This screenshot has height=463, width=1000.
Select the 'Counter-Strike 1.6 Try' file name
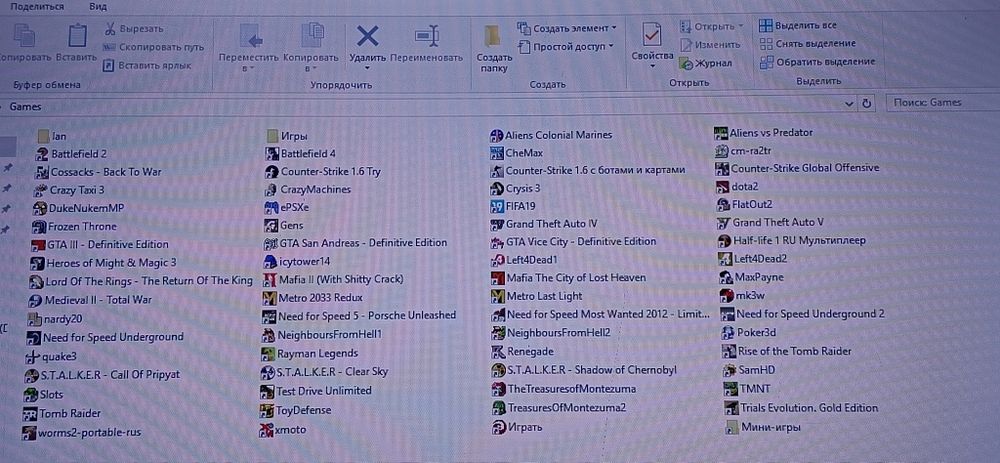tap(331, 172)
